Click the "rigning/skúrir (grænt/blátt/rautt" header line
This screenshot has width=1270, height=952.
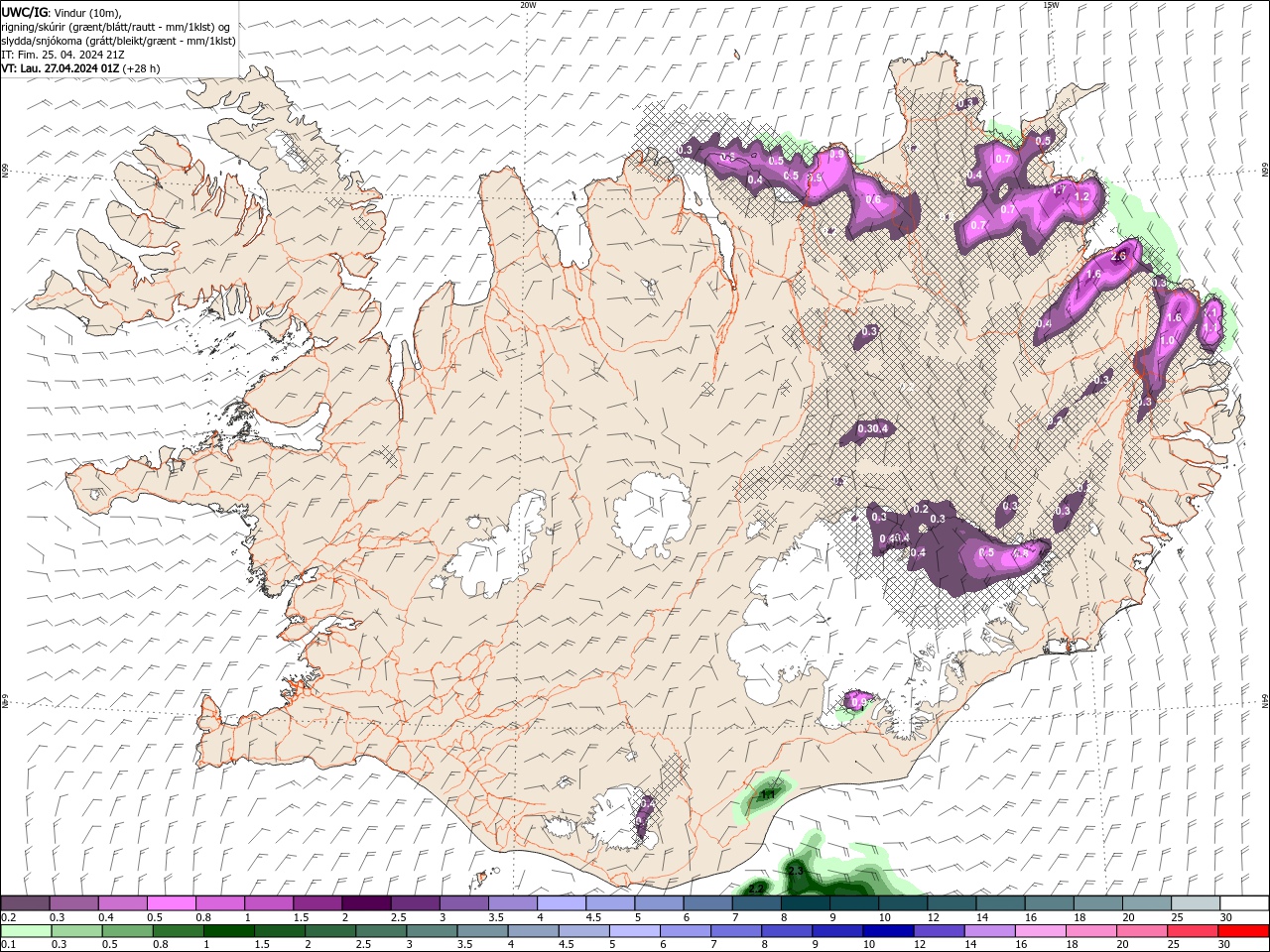coord(116,27)
